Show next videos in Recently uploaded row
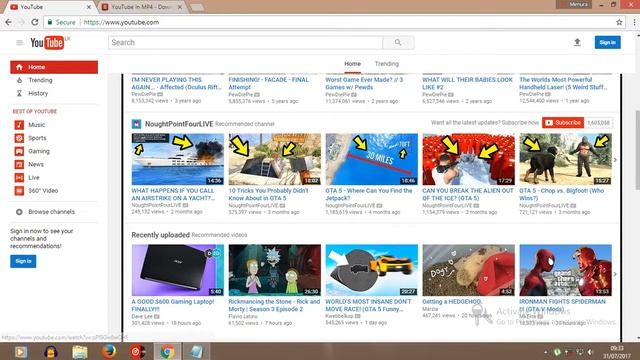Image resolution: width=640 pixels, height=360 pixels. click(x=615, y=274)
